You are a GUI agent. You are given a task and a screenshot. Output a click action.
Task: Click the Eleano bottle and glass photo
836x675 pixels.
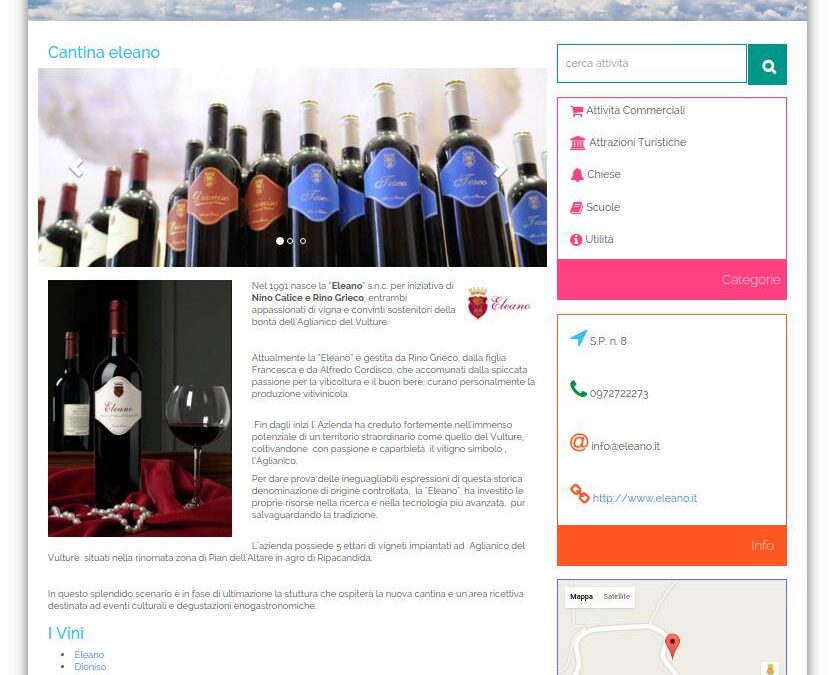click(140, 408)
